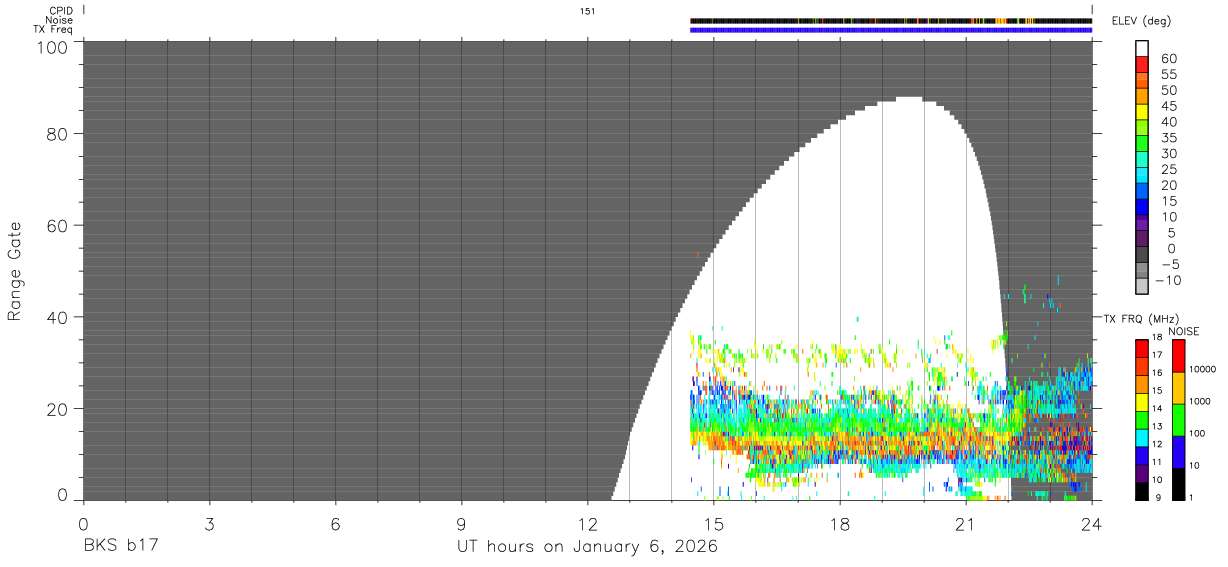Pick the cyan TX FRQ swatch between 13 and 12
The height and width of the screenshot is (567, 1228).
(x=1142, y=438)
